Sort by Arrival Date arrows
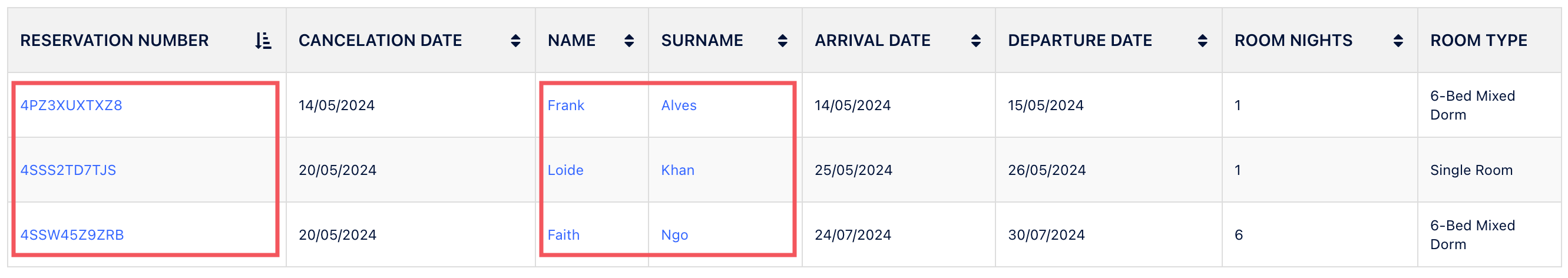The image size is (1568, 278). pos(975,41)
